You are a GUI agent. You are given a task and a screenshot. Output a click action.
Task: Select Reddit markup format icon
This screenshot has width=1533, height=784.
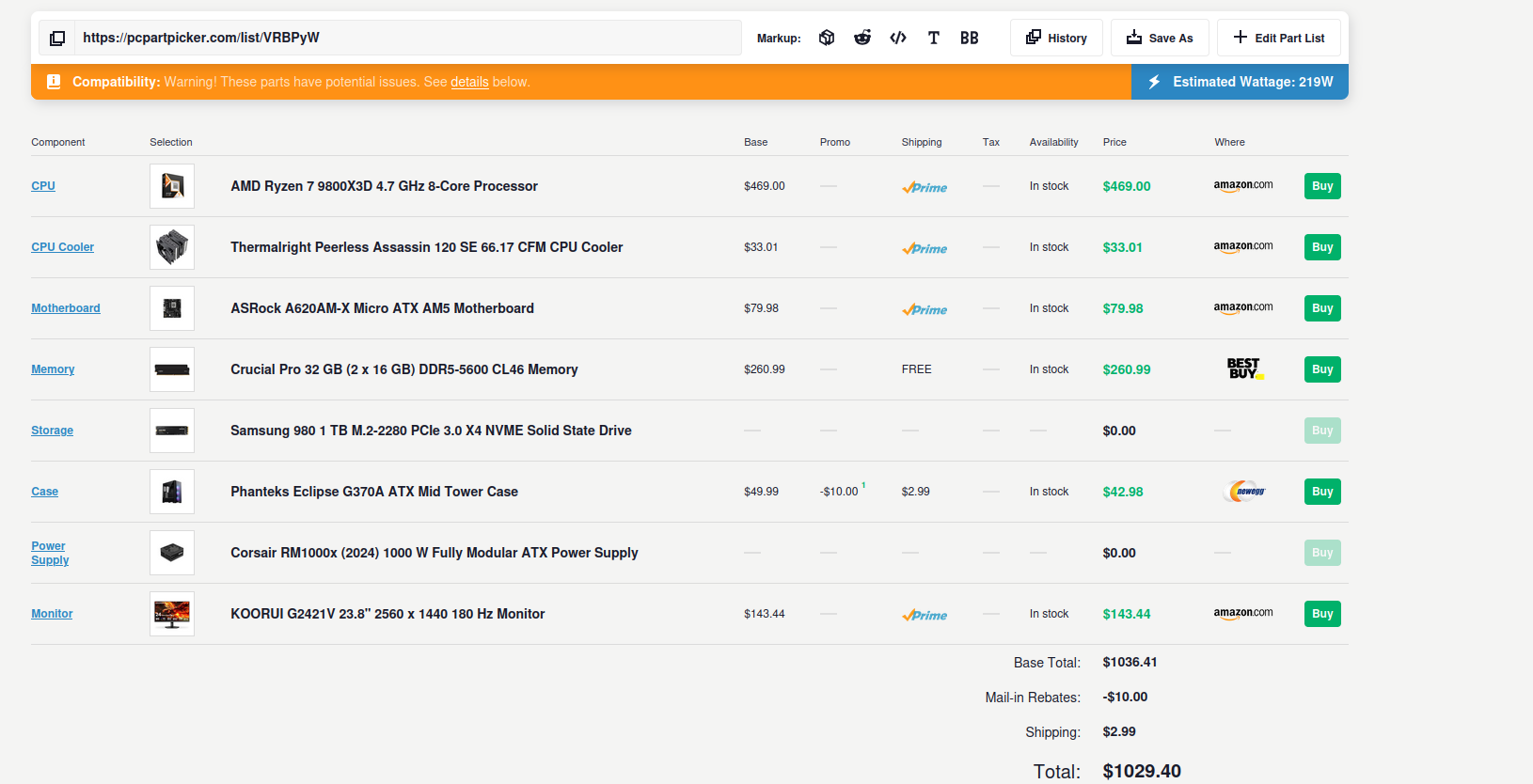862,38
